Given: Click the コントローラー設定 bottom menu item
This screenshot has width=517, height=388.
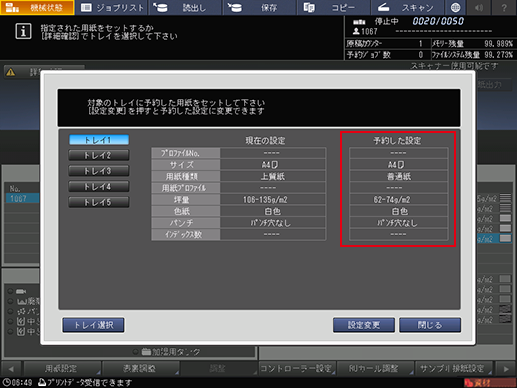Looking at the screenshot, I should pyautogui.click(x=297, y=369).
